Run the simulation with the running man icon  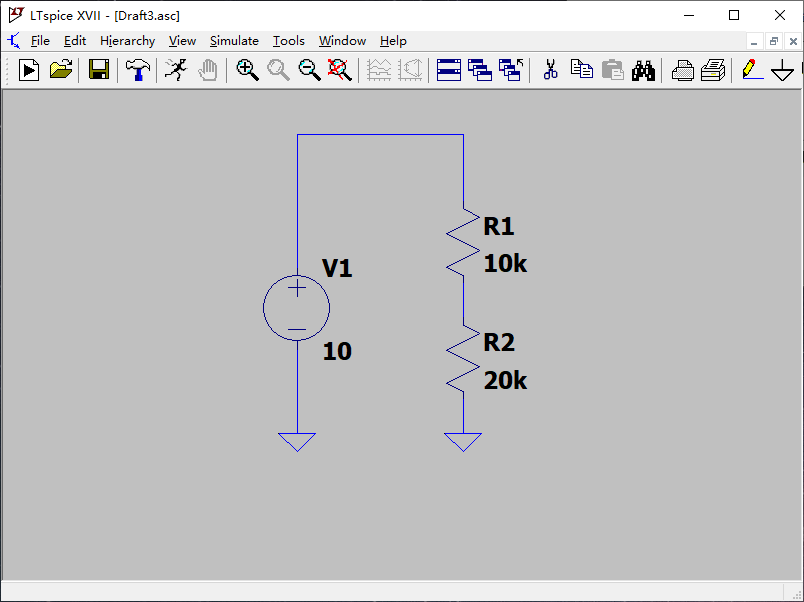click(x=175, y=70)
